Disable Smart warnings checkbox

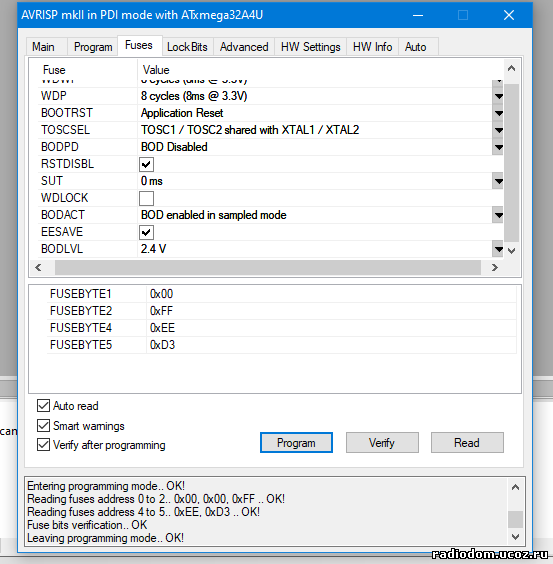(44, 426)
